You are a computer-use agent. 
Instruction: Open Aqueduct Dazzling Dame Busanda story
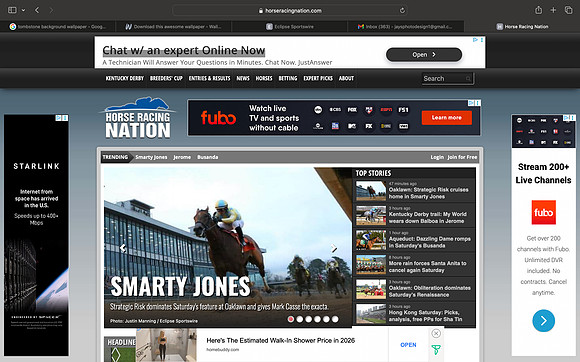(x=429, y=242)
